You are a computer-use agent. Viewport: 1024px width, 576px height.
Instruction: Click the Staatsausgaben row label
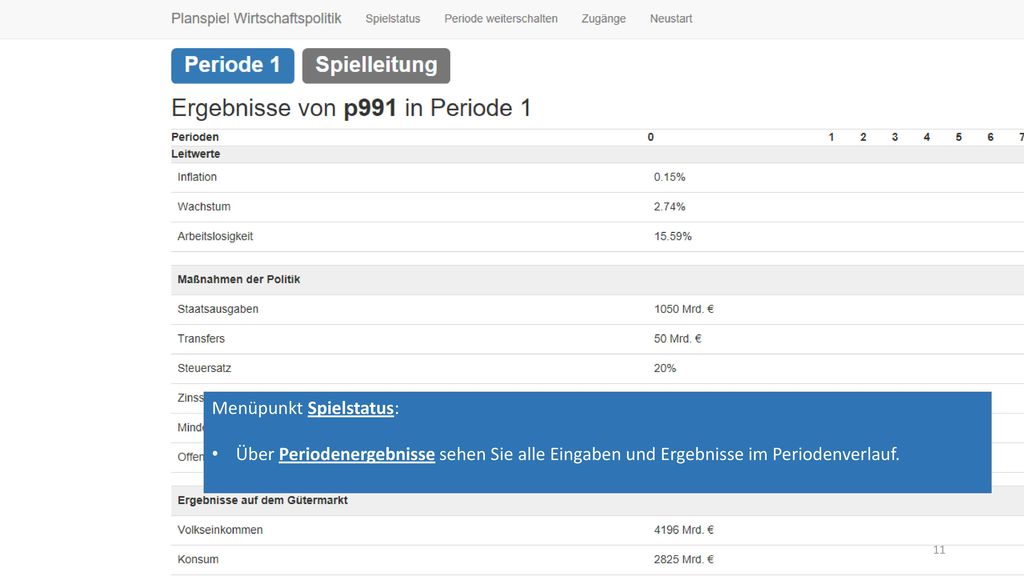point(218,309)
